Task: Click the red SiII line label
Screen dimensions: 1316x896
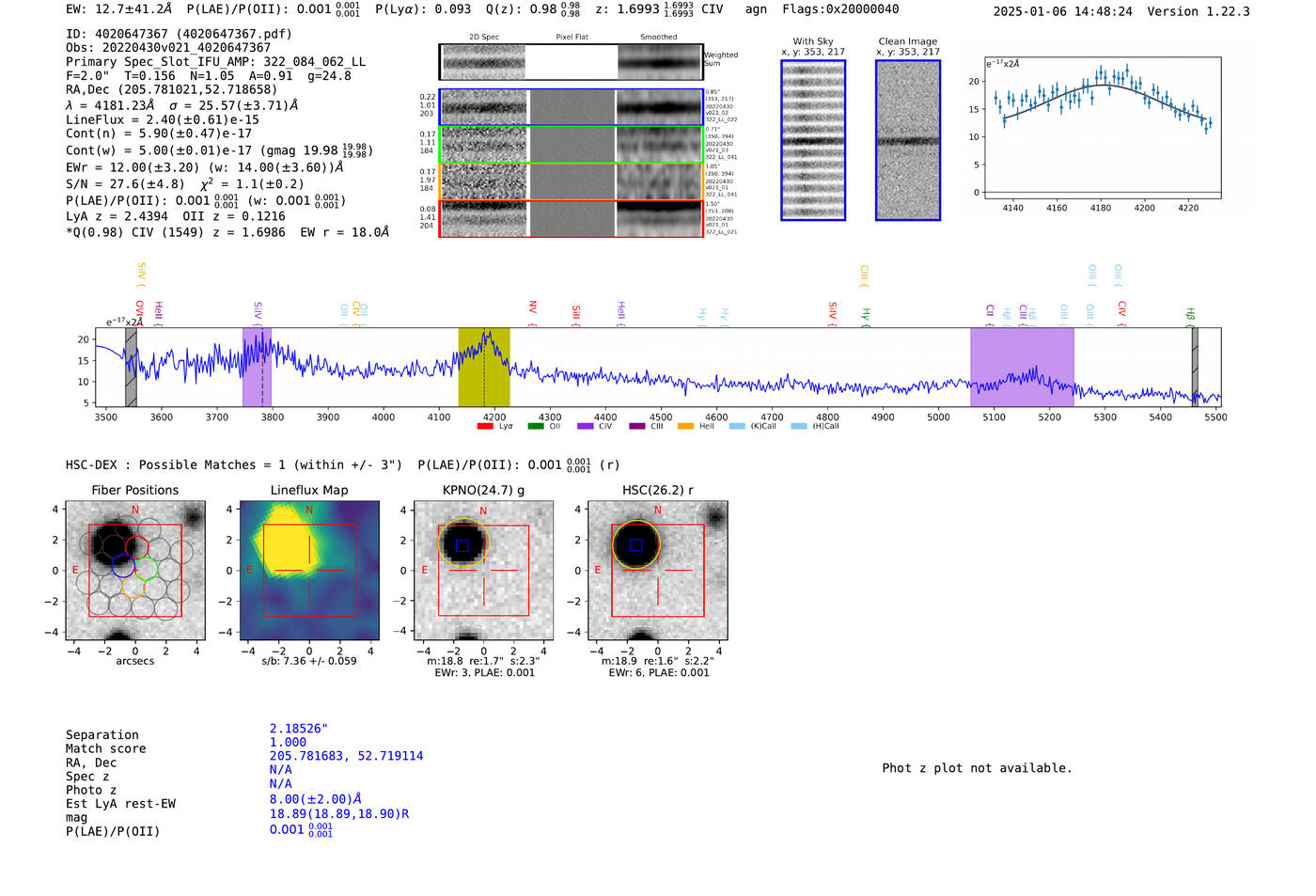Action: 576,314
